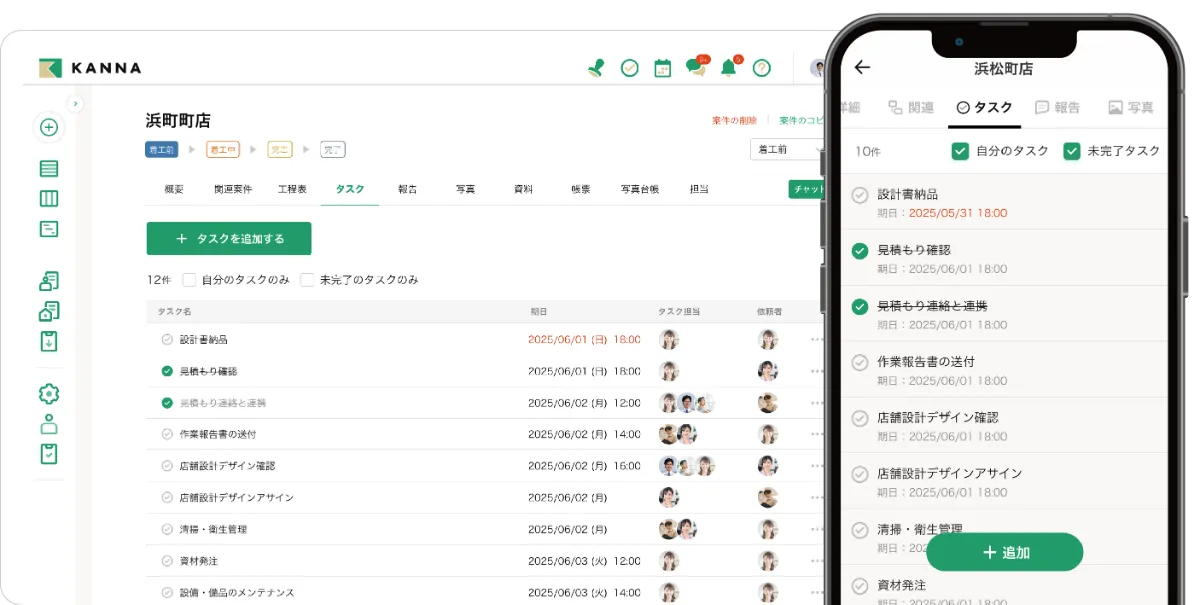
Task: Switch to 写真台帳 tab
Action: pyautogui.click(x=639, y=188)
